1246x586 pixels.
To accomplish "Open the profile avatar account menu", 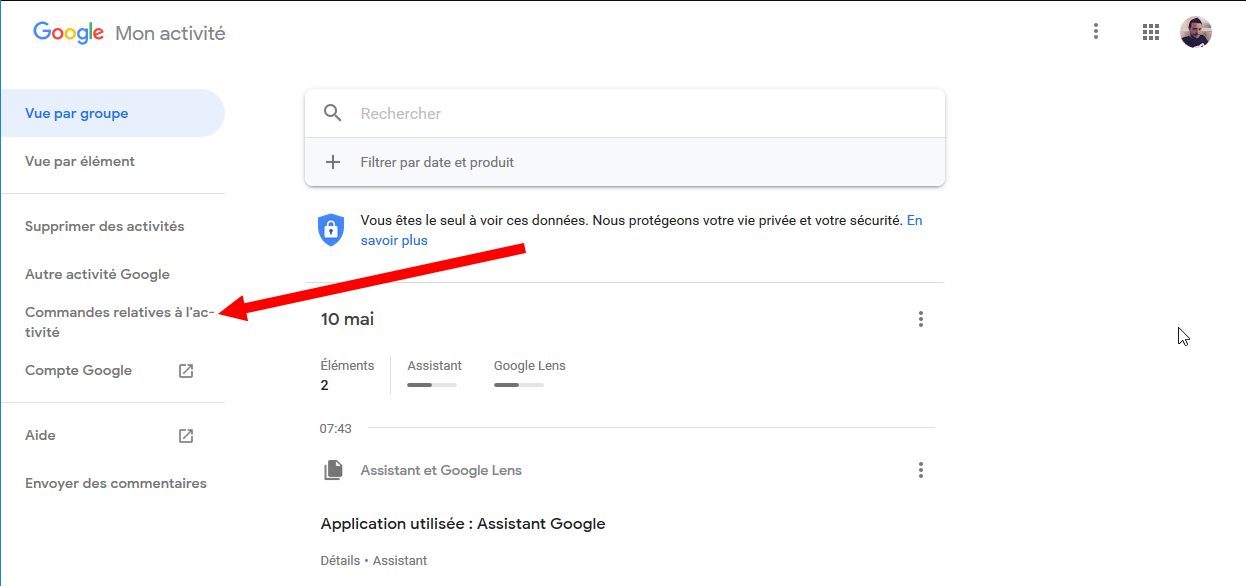I will click(x=1195, y=32).
